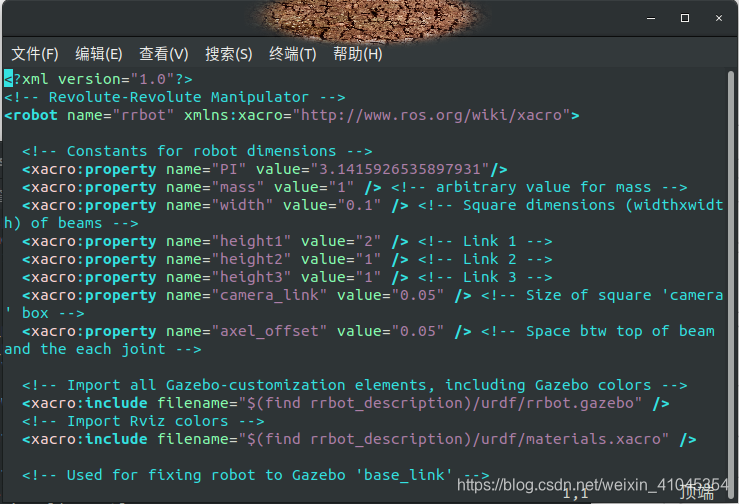Click the "height3" property name
Viewport: 739px width, 504px height.
251,277
